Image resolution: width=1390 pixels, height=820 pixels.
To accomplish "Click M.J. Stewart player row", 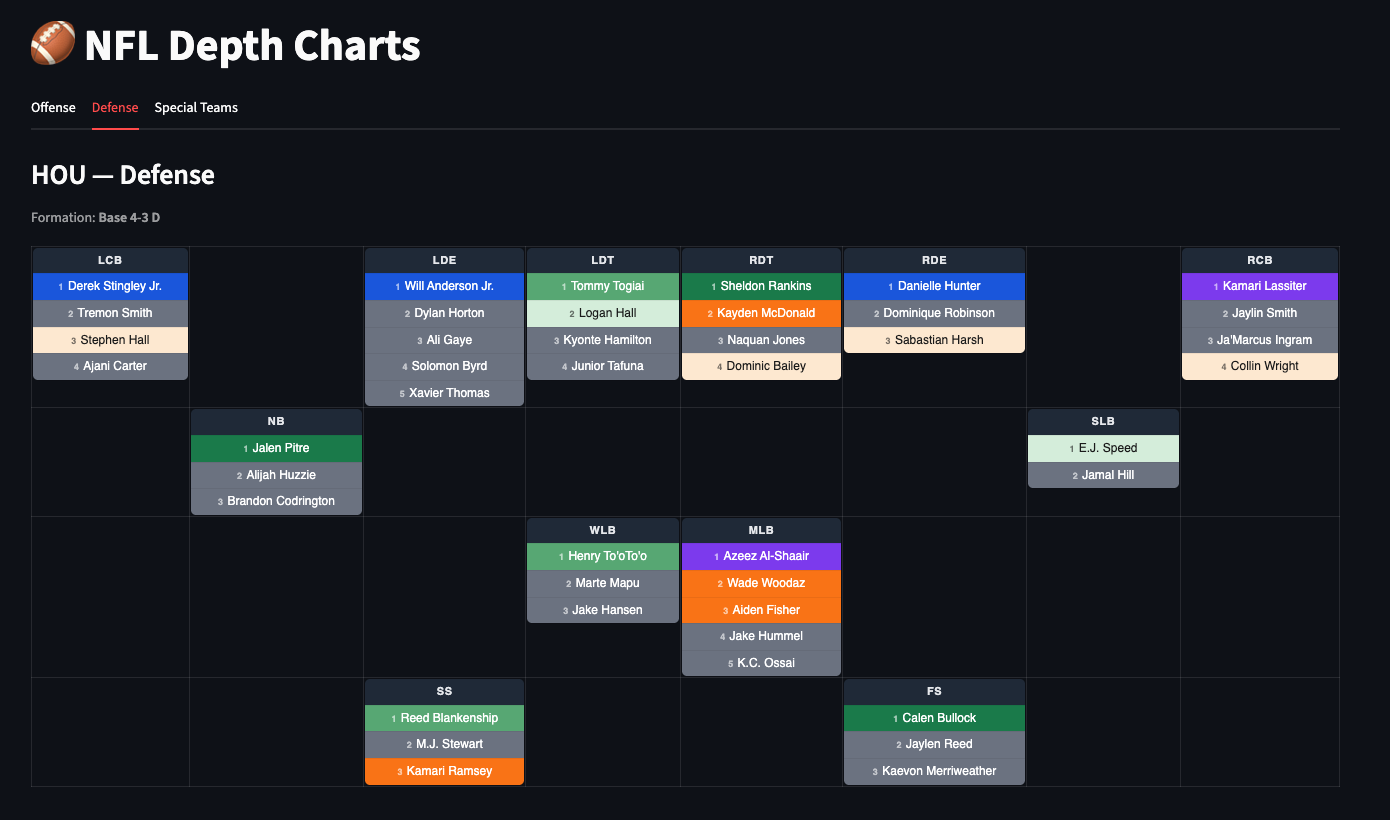I will point(444,744).
